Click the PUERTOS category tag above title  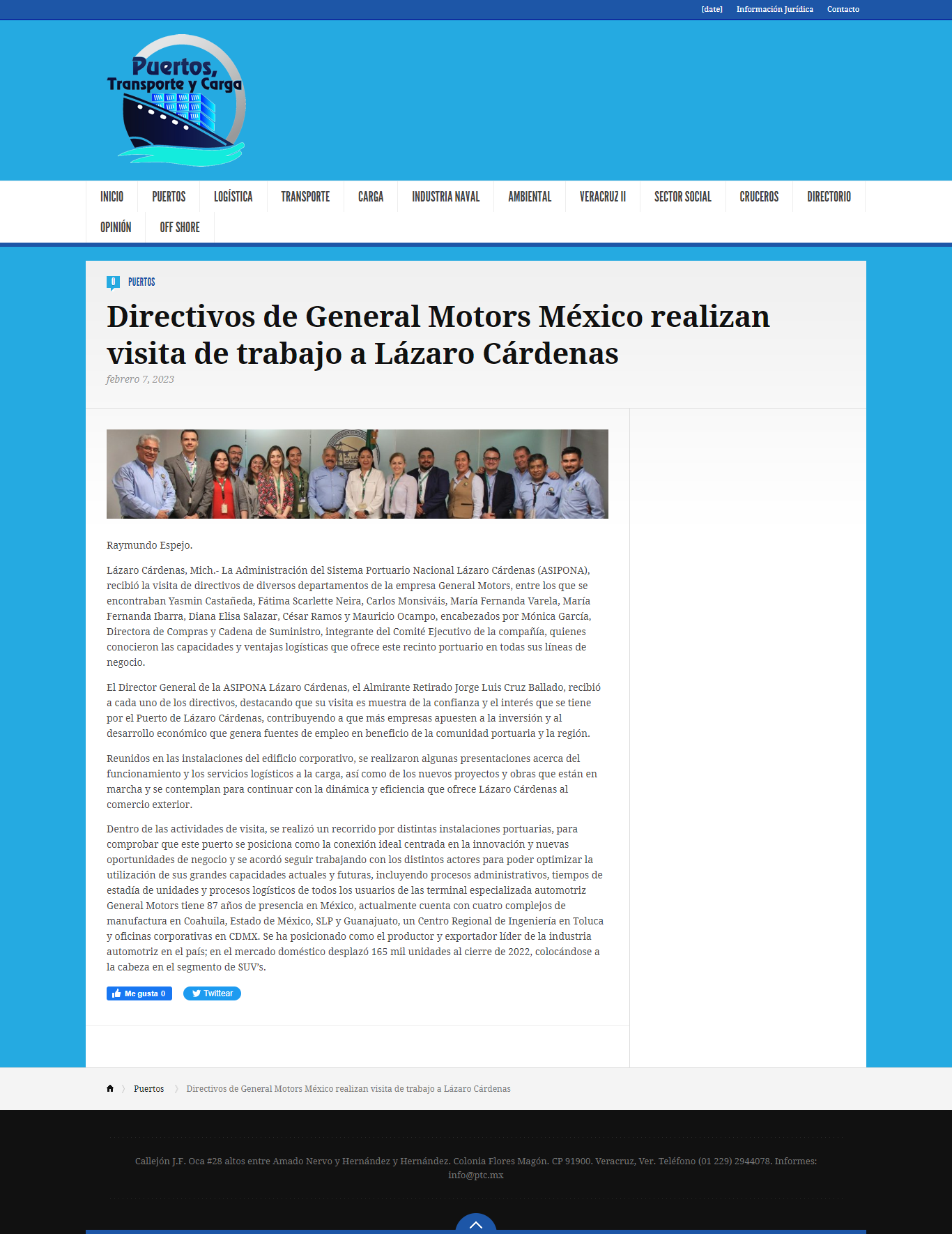pyautogui.click(x=141, y=282)
